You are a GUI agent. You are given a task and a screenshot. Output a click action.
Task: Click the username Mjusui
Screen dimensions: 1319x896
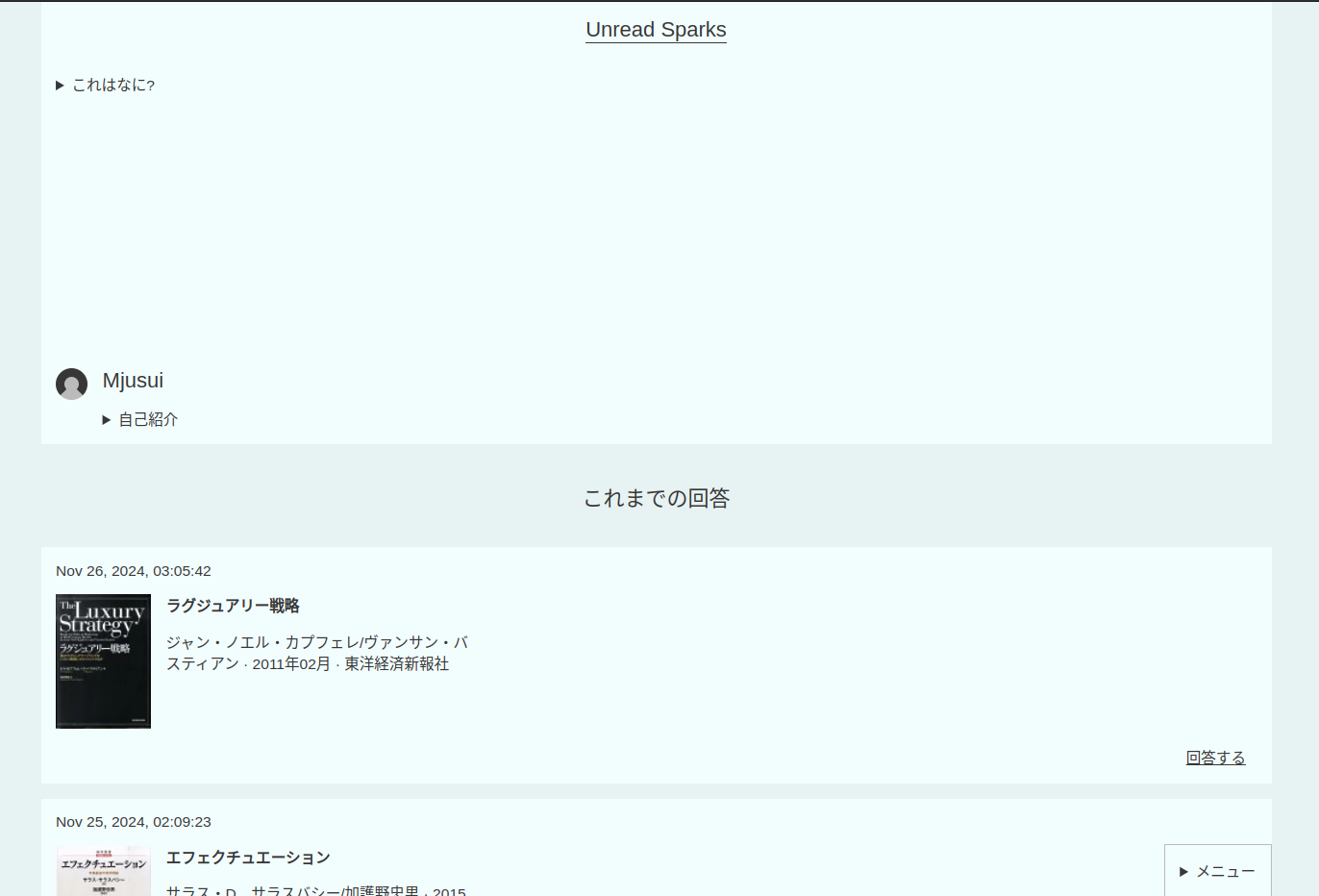click(x=133, y=381)
